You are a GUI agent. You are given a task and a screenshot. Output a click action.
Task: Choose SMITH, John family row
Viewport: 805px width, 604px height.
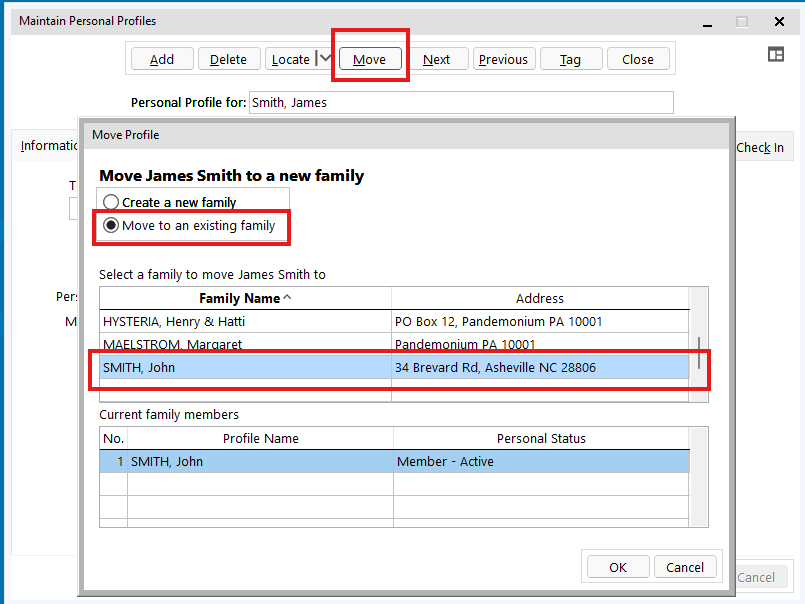(245, 367)
